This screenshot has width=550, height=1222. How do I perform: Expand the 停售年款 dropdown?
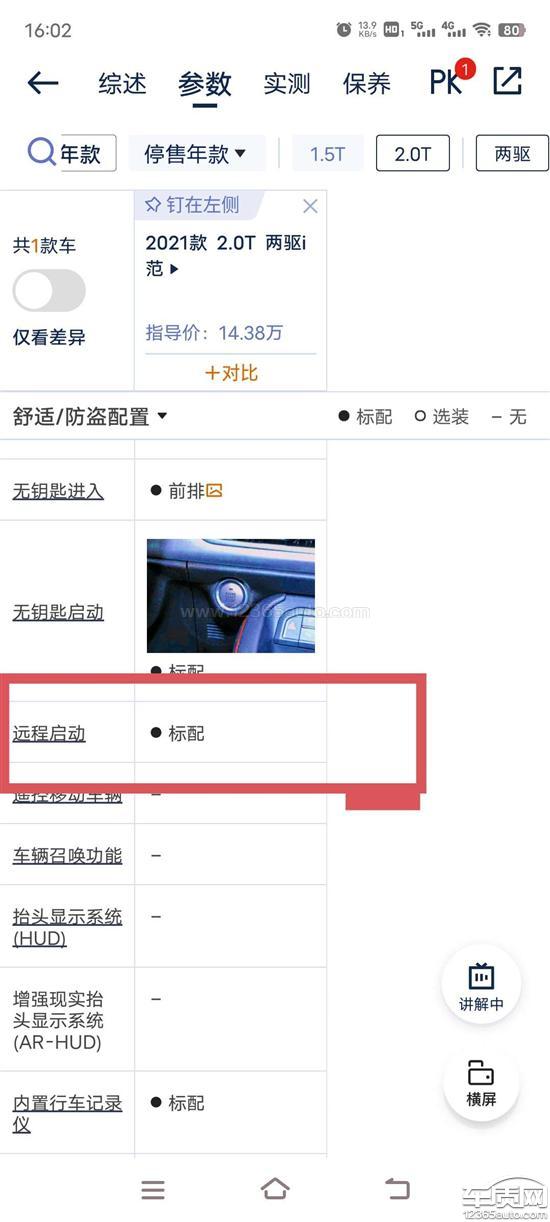point(196,154)
